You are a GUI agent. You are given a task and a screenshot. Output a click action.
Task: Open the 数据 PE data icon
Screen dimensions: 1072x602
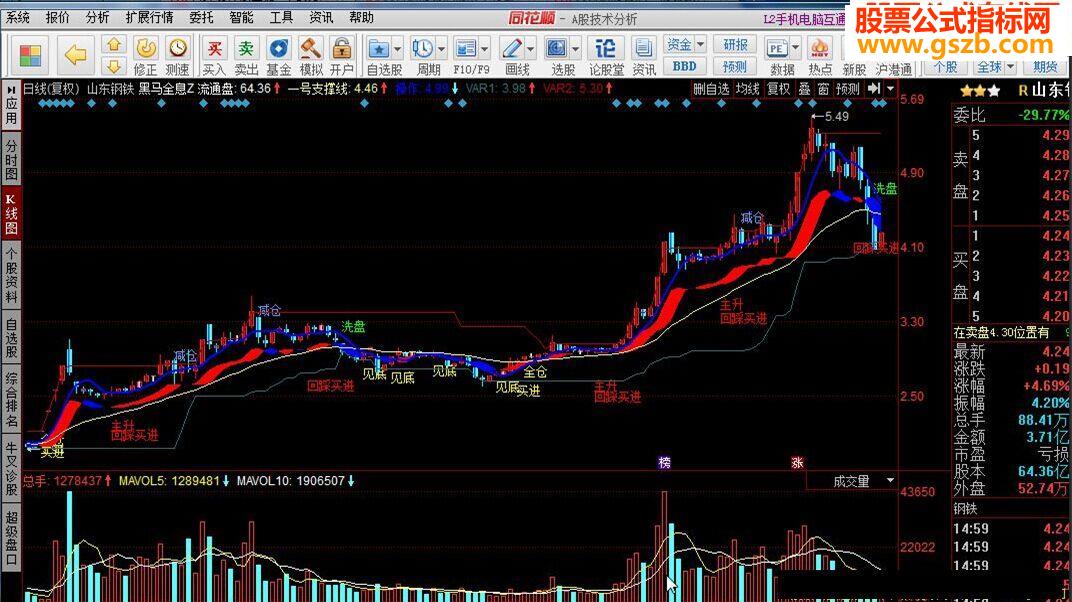click(777, 49)
